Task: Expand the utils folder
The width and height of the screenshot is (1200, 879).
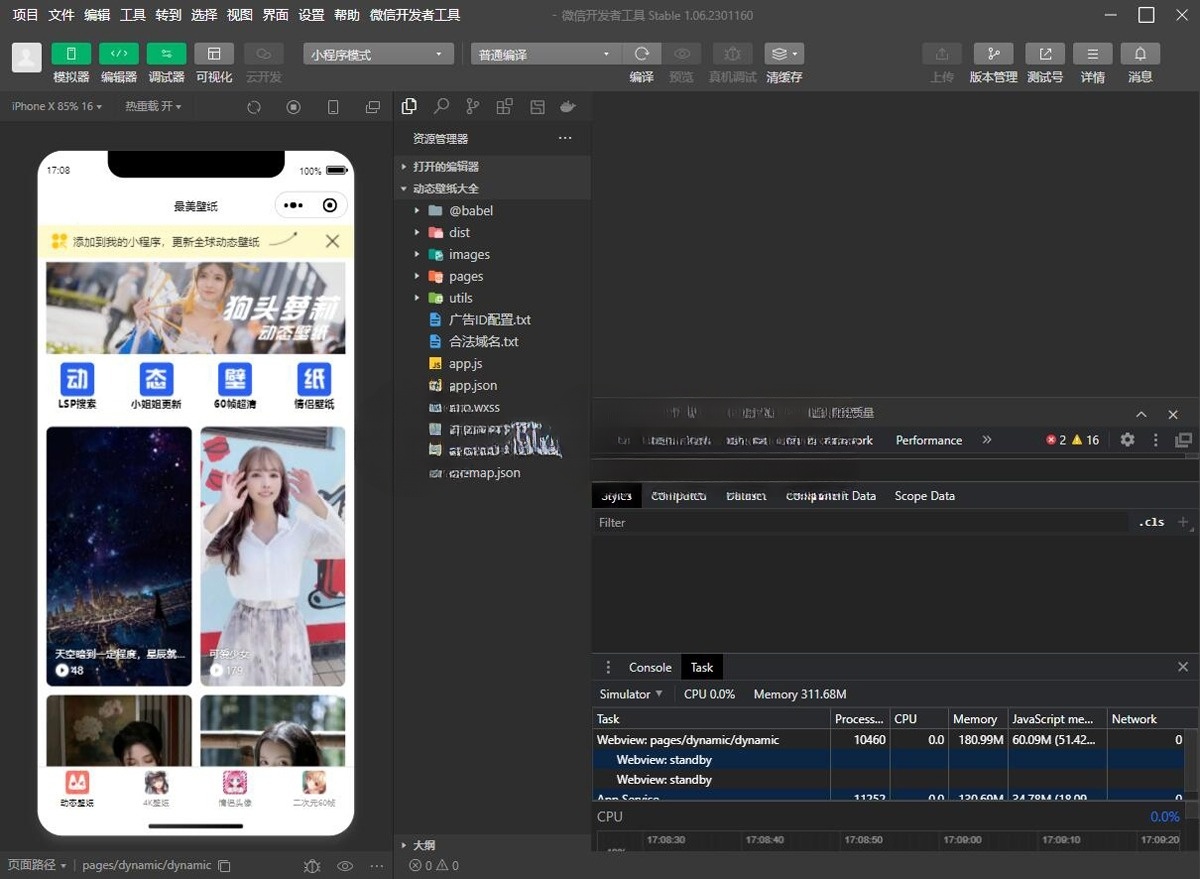Action: tap(492, 298)
